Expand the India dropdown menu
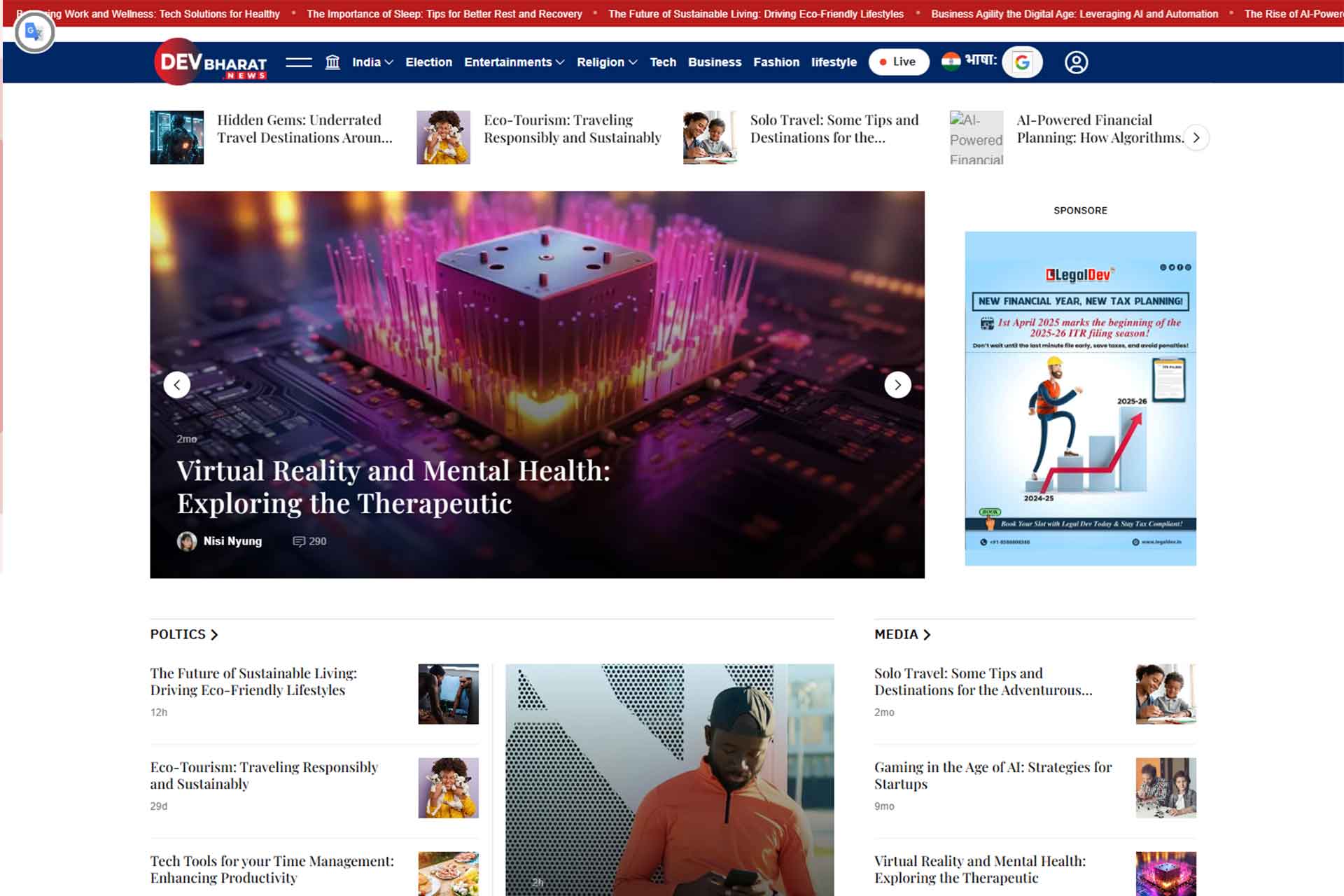 (372, 62)
